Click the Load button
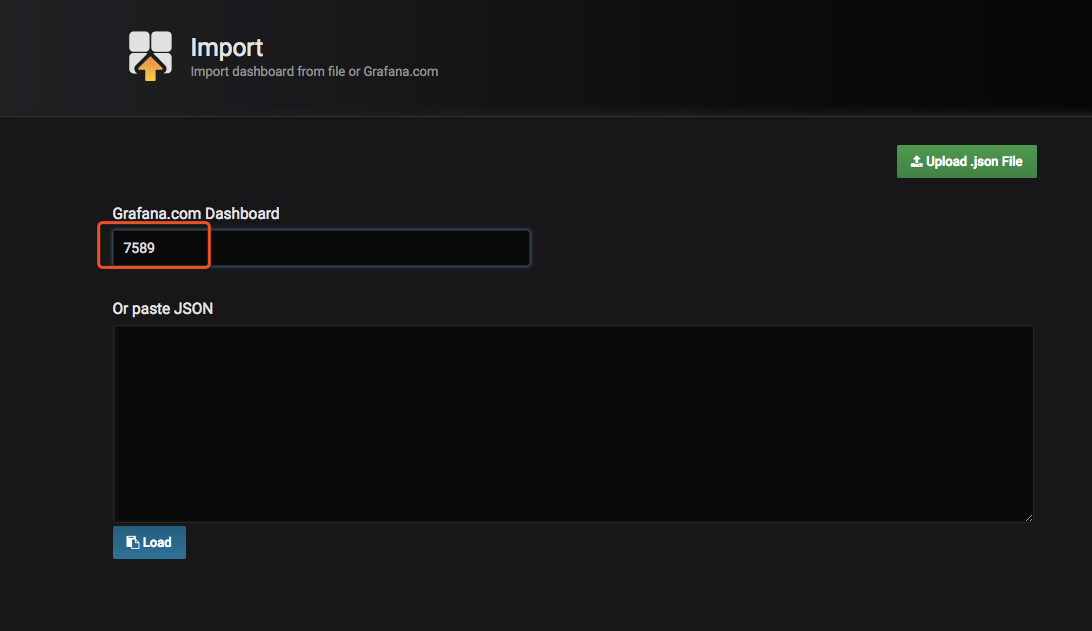Screen dimensions: 1092x631 tap(149, 543)
